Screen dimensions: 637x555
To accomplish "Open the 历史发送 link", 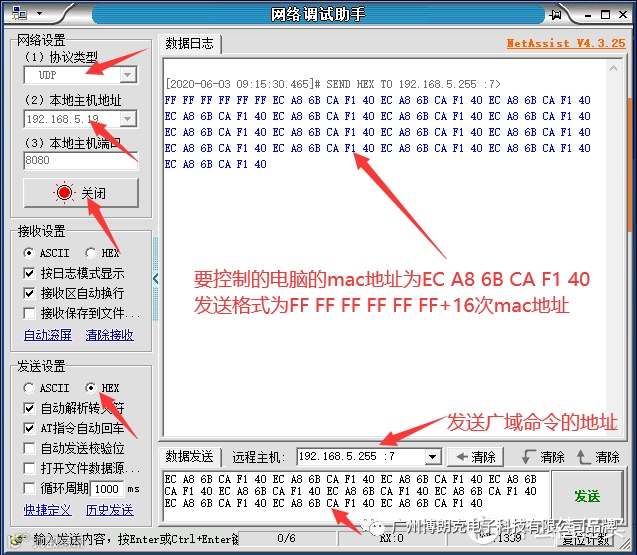I will 109,510.
